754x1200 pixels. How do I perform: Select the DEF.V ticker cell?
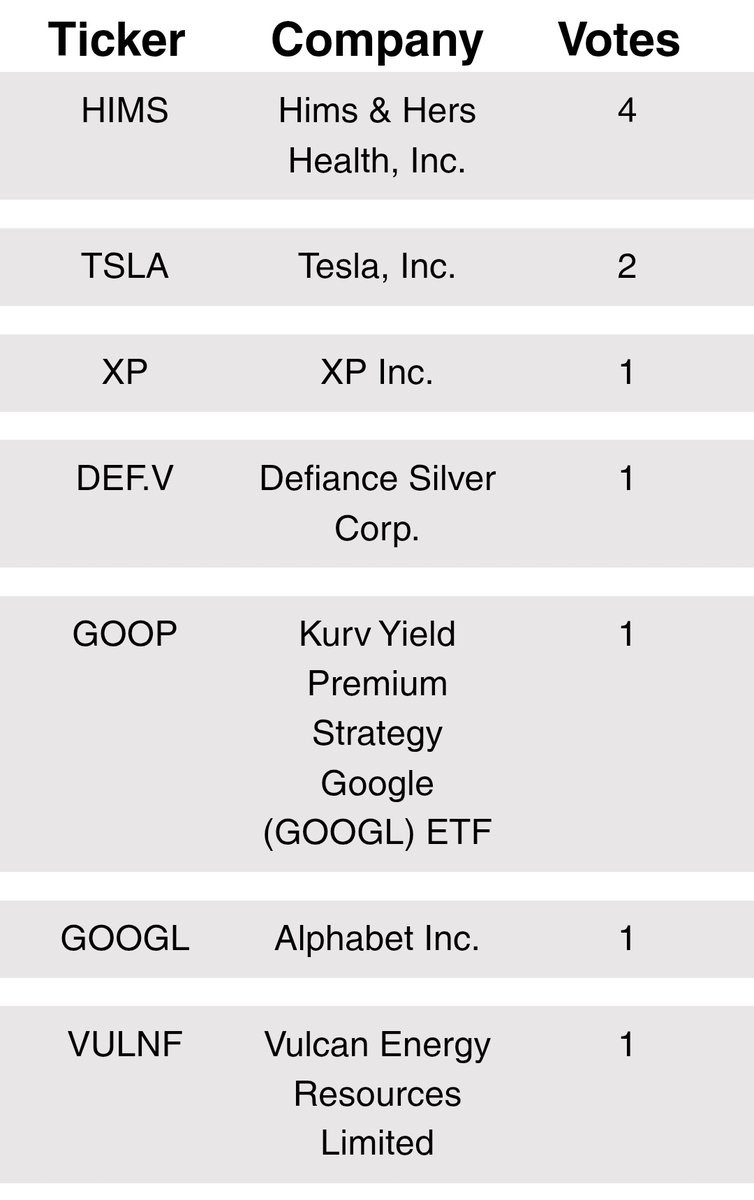click(x=125, y=479)
